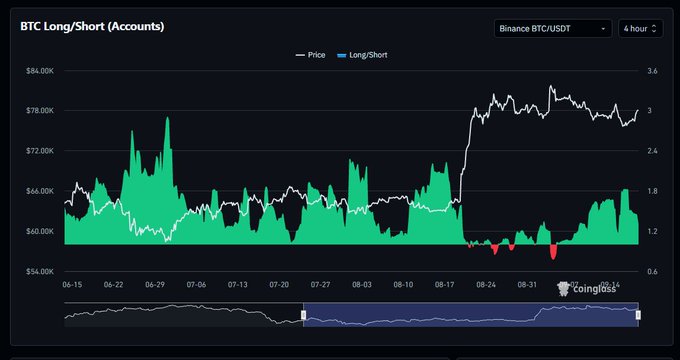Click the $78.00K price axis label
Image resolution: width=680 pixels, height=360 pixels.
(x=40, y=111)
